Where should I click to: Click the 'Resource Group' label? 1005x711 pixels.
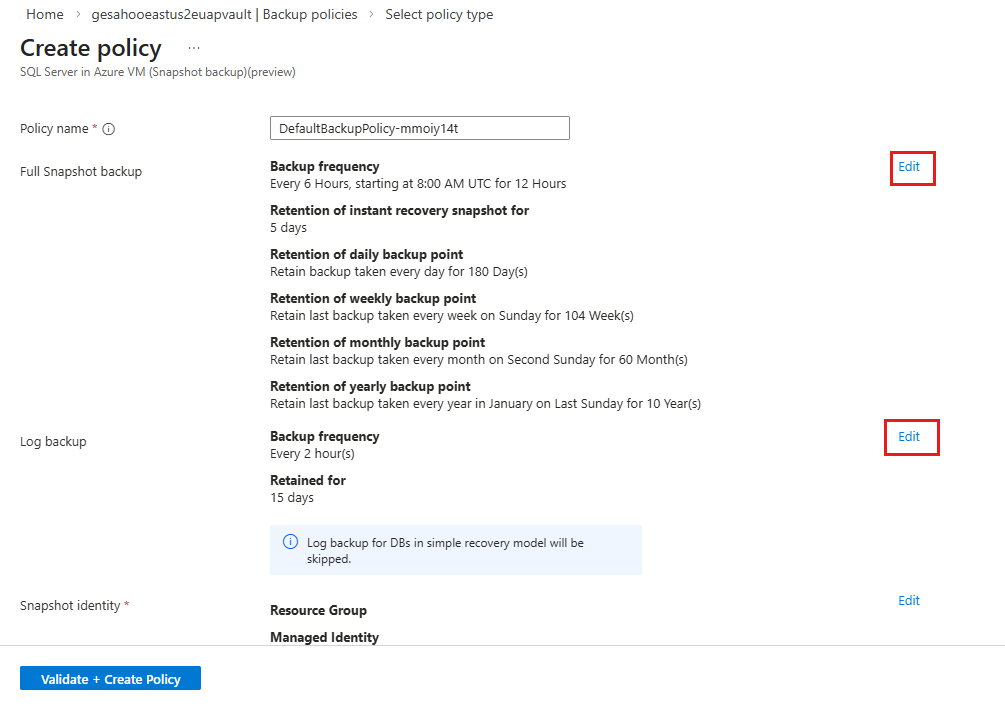click(319, 610)
